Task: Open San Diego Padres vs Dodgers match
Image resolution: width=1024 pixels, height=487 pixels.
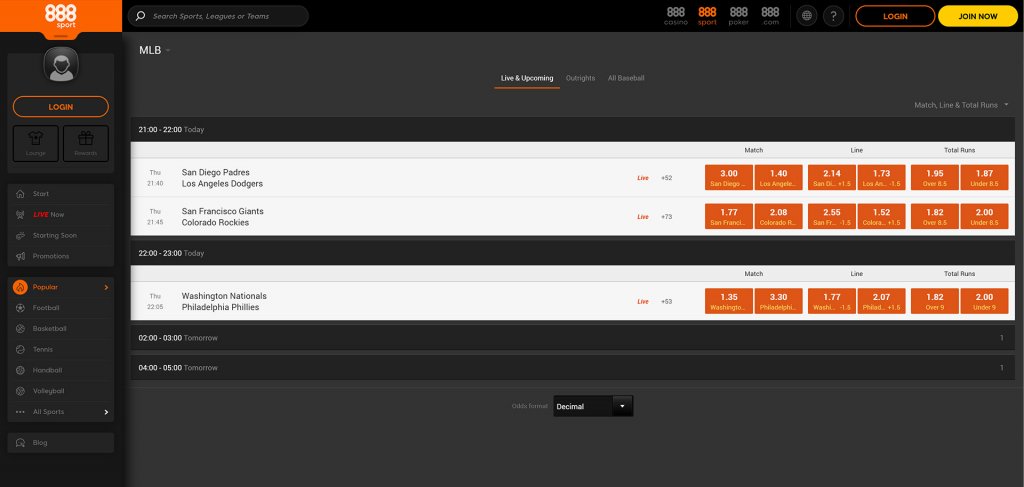Action: (x=222, y=178)
